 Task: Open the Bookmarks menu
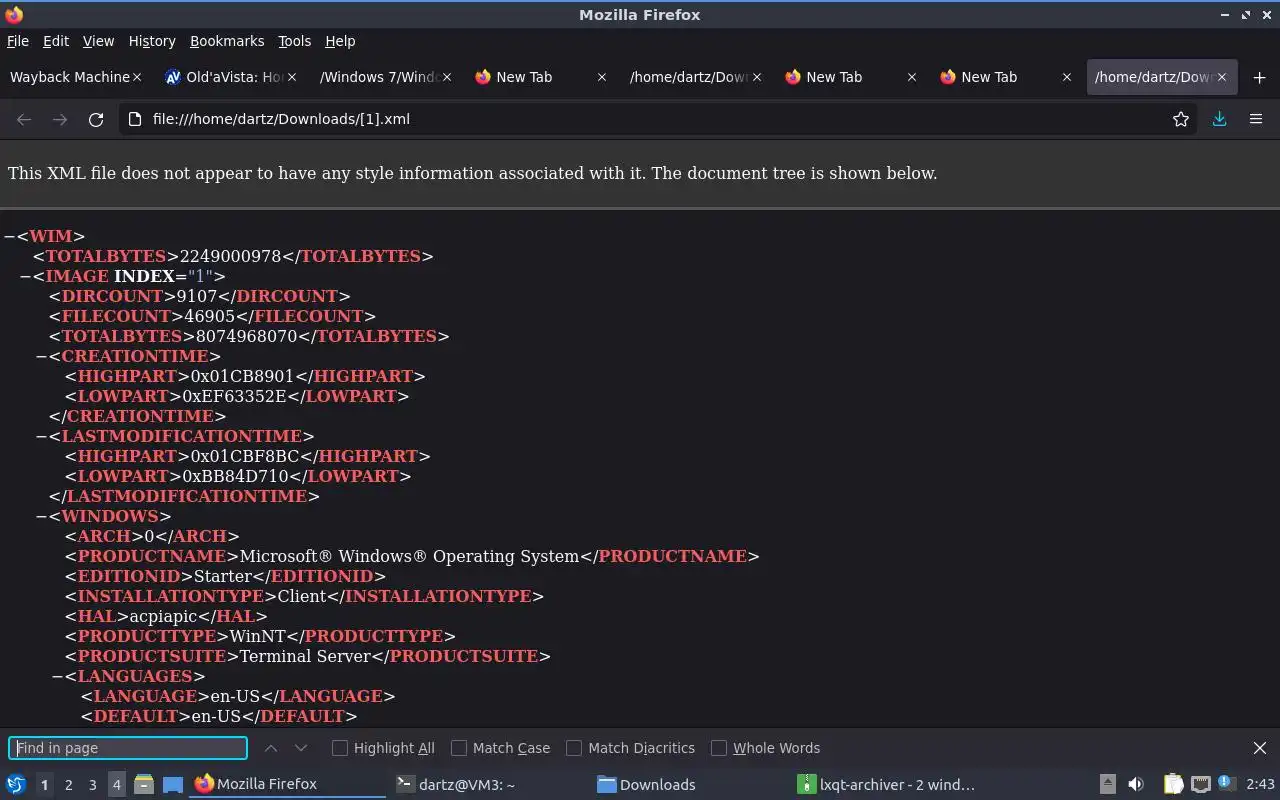tap(227, 41)
